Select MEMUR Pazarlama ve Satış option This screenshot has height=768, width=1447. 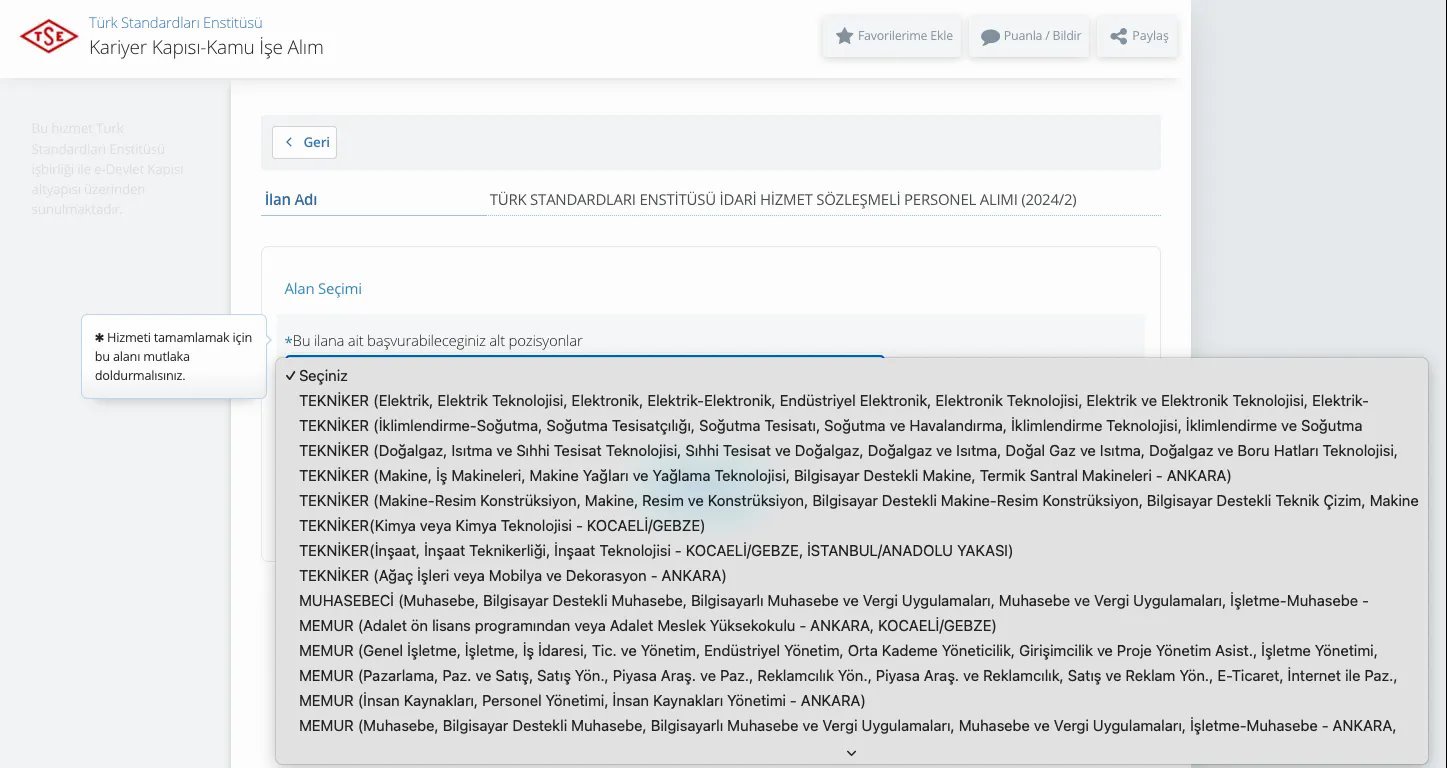(x=700, y=675)
